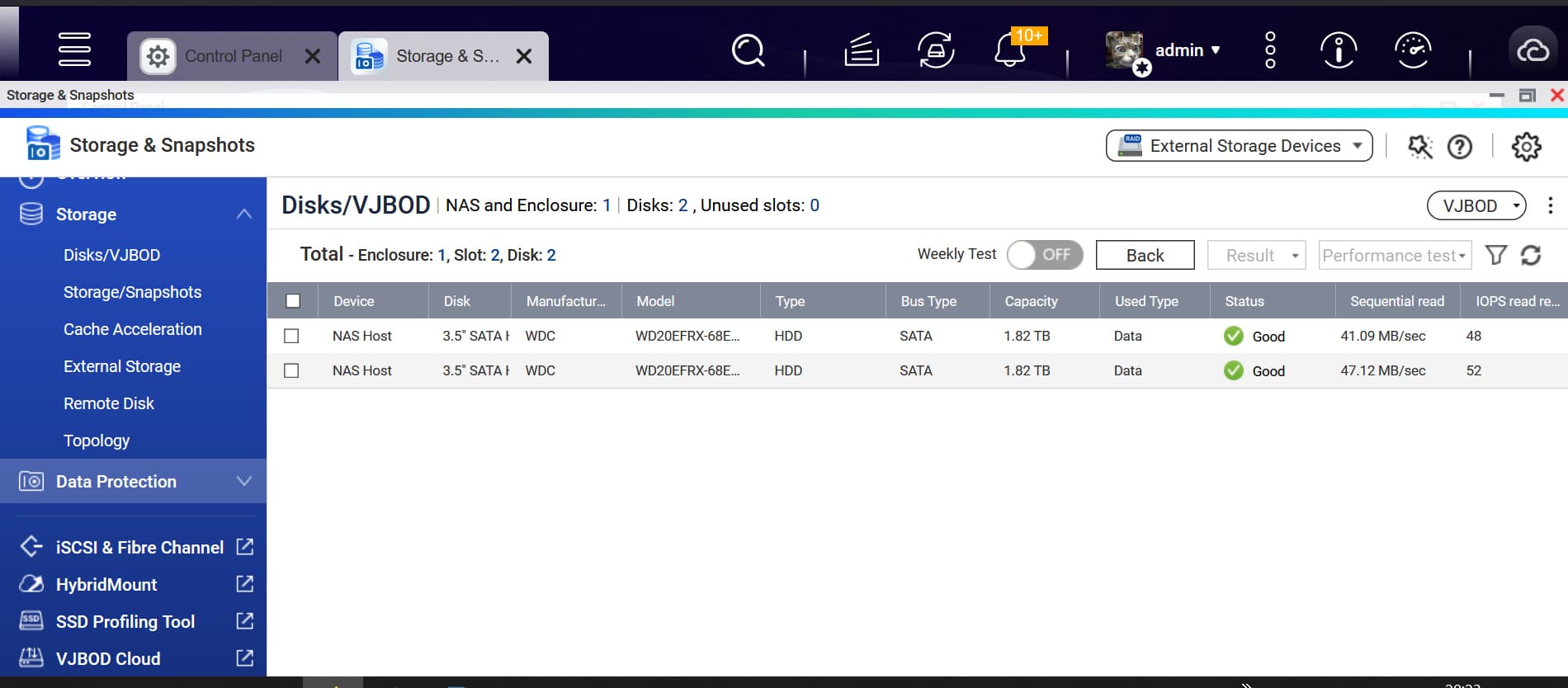1568x688 pixels.
Task: Toggle the Weekly Test switch
Action: [1044, 255]
